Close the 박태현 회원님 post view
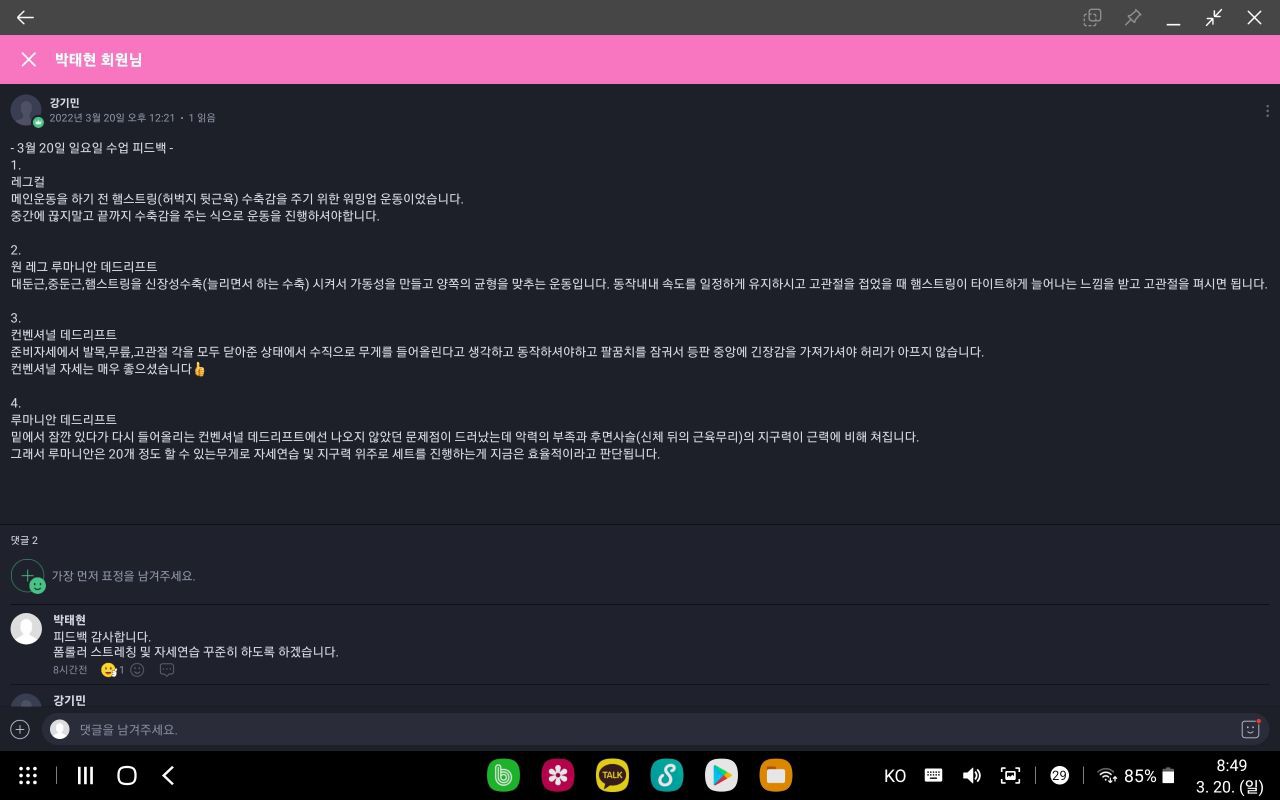 pyautogui.click(x=28, y=60)
